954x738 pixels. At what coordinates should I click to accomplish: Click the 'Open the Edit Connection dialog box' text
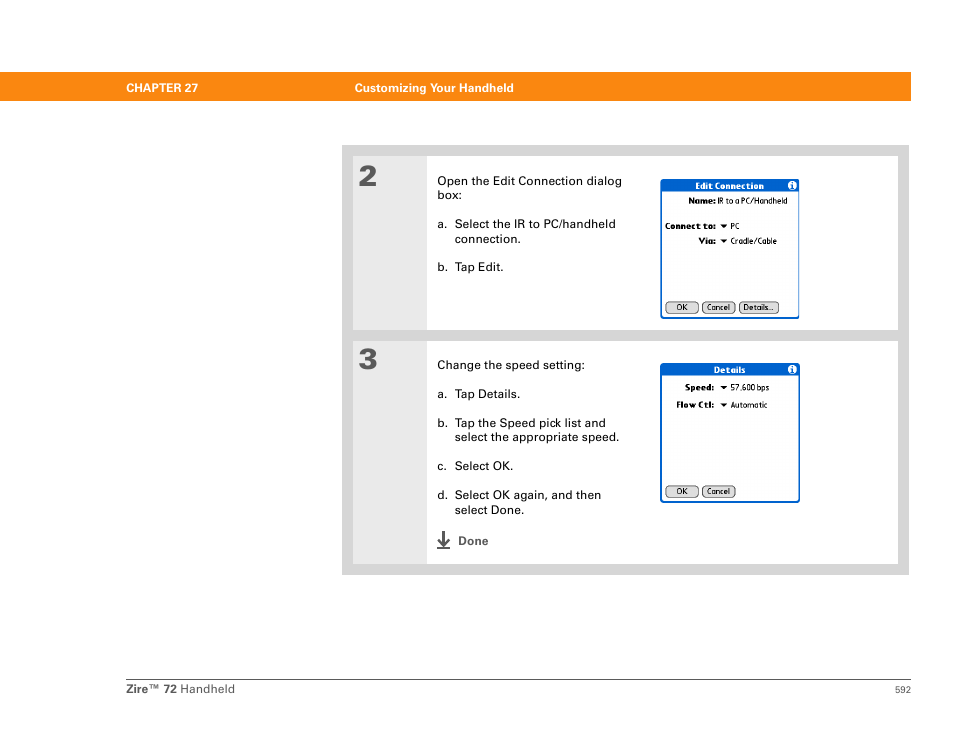pos(529,188)
